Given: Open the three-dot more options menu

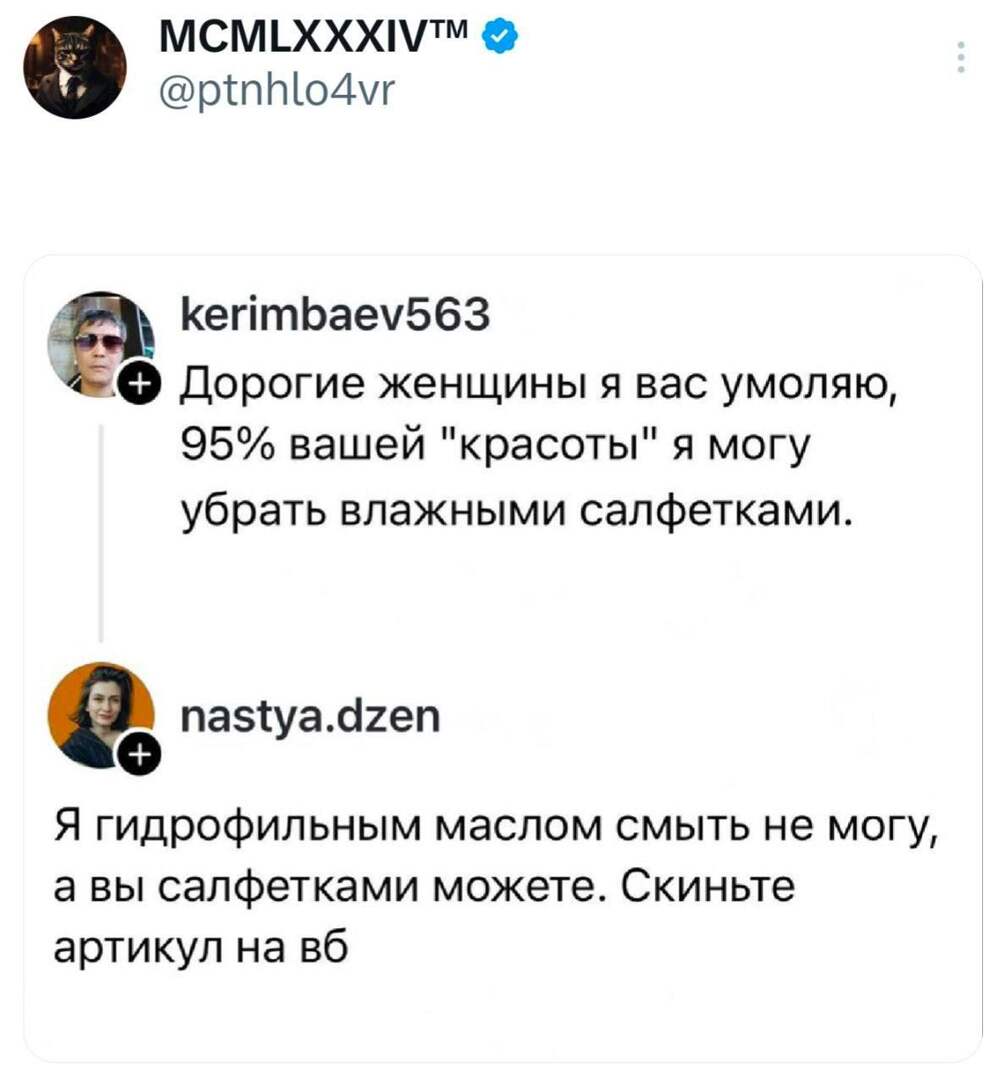Looking at the screenshot, I should (x=961, y=57).
